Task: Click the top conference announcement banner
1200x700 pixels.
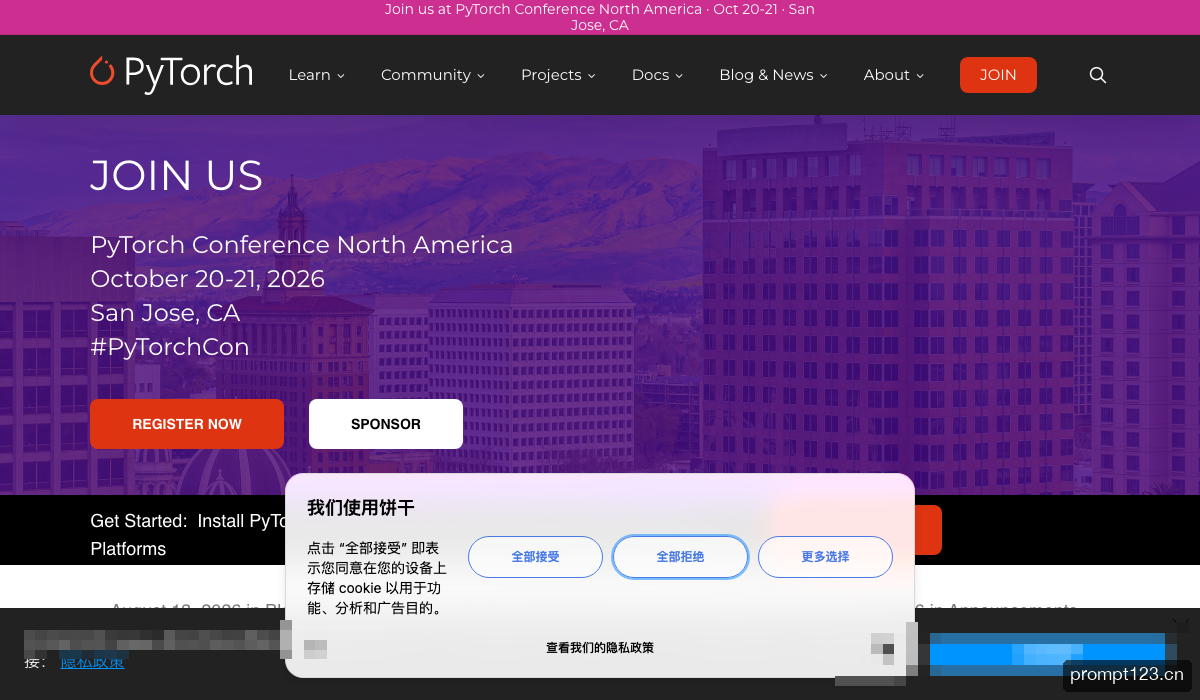Action: [600, 17]
